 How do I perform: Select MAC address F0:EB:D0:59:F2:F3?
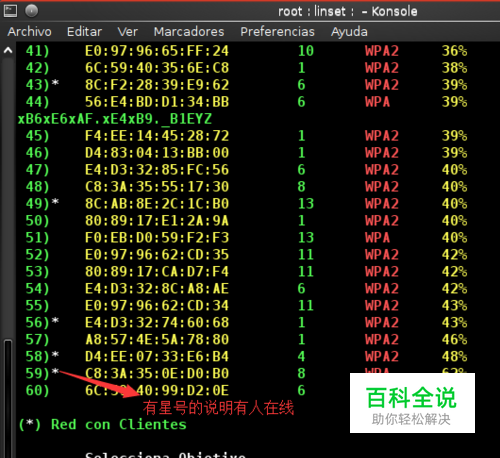pos(157,238)
